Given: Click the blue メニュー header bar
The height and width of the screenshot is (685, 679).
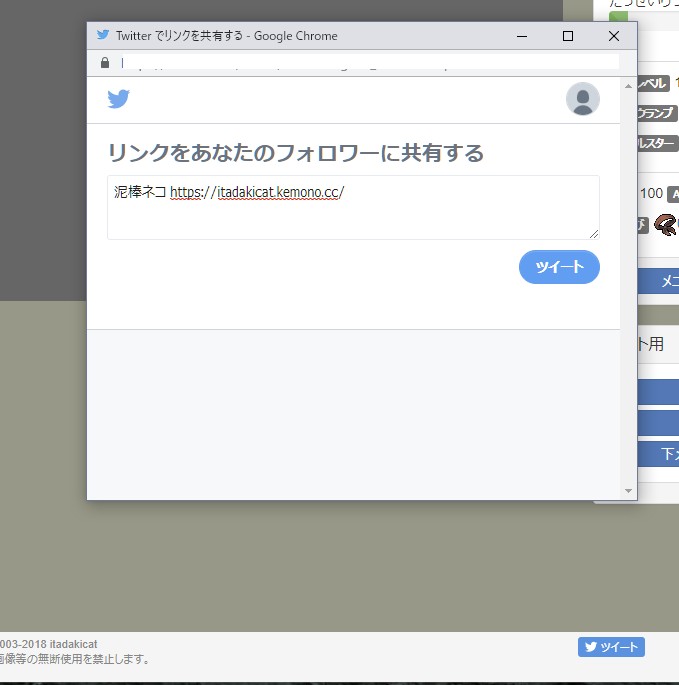Looking at the screenshot, I should pyautogui.click(x=658, y=282).
